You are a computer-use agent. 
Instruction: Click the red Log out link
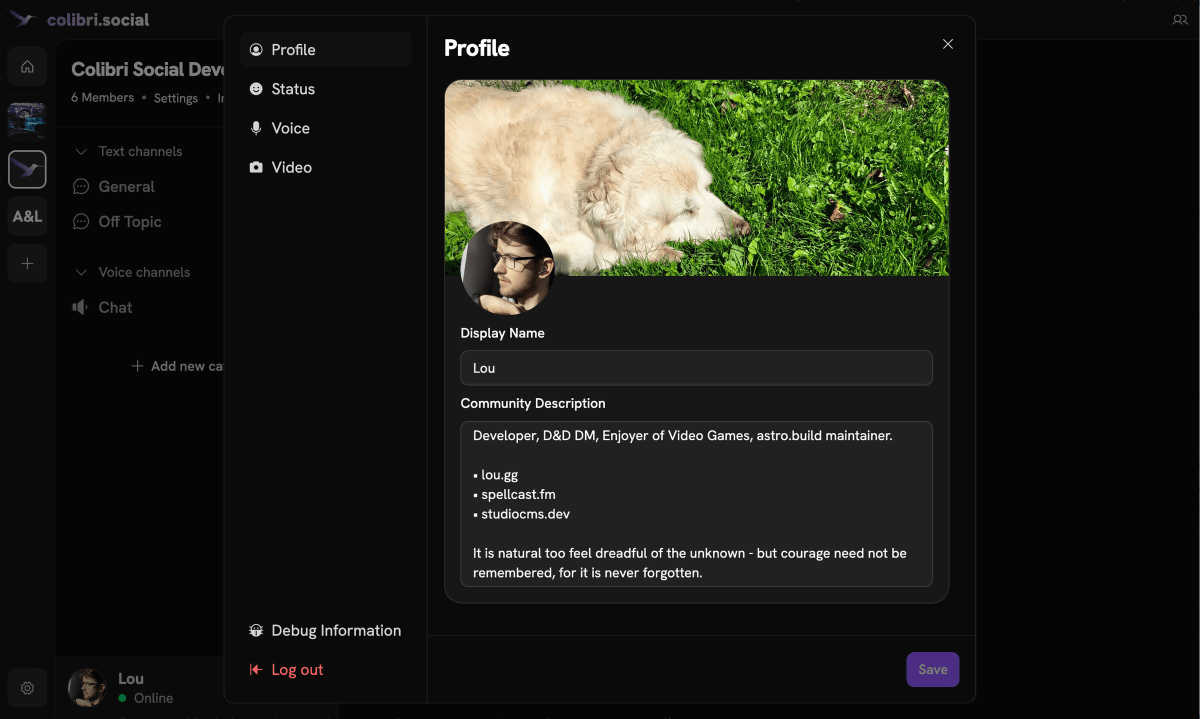(296, 670)
